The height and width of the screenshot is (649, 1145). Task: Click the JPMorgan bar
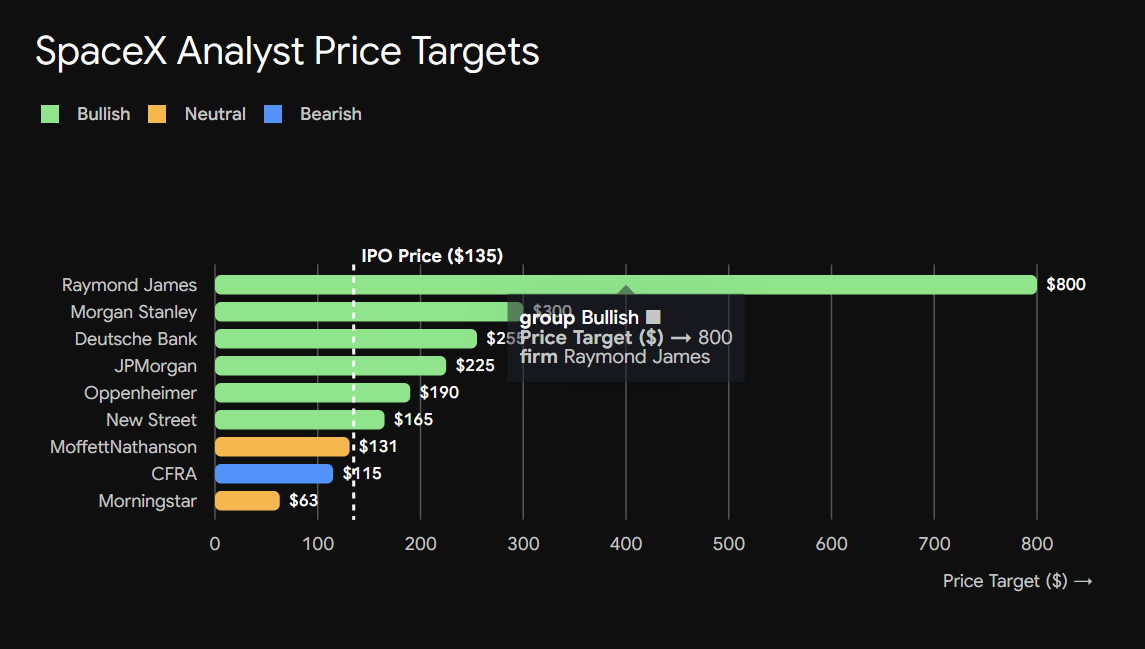click(x=330, y=366)
